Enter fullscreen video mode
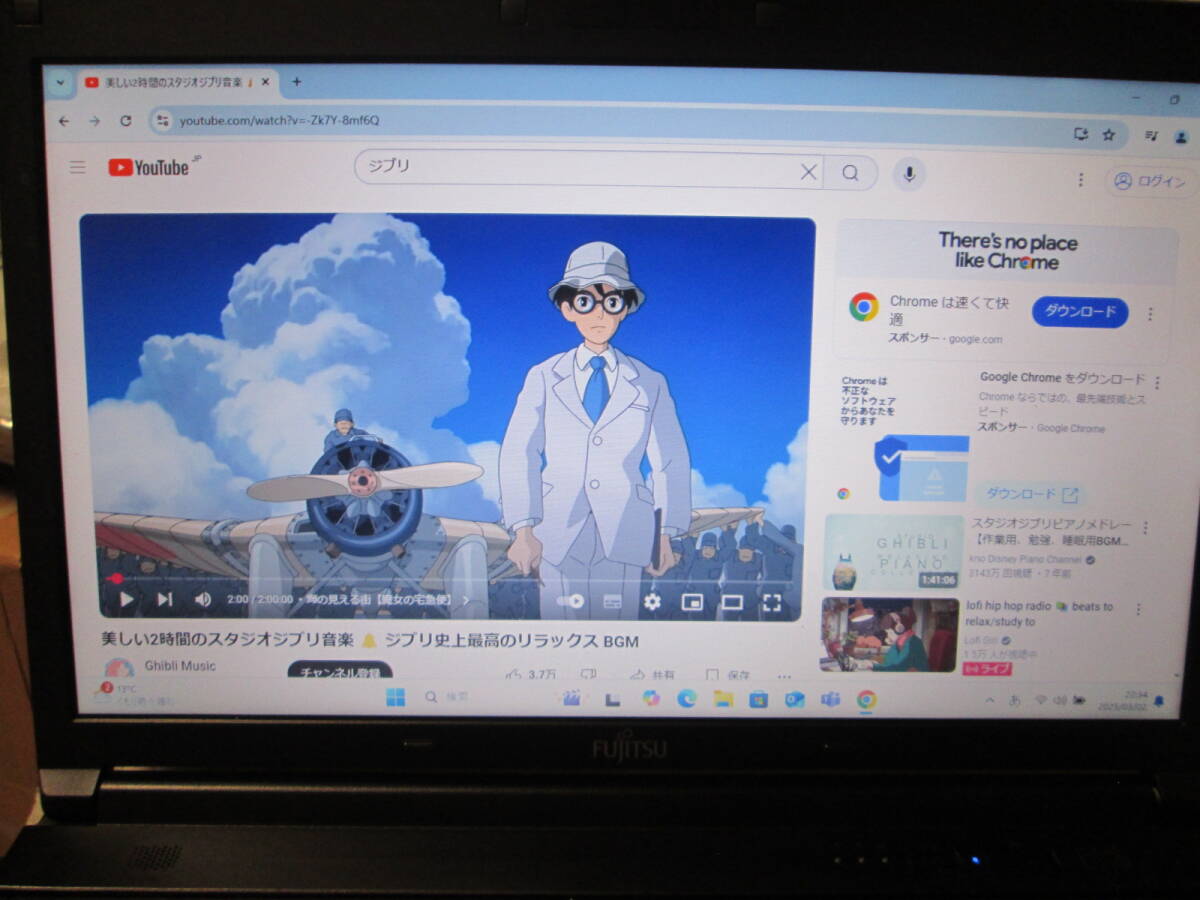This screenshot has width=1200, height=900. 772,602
